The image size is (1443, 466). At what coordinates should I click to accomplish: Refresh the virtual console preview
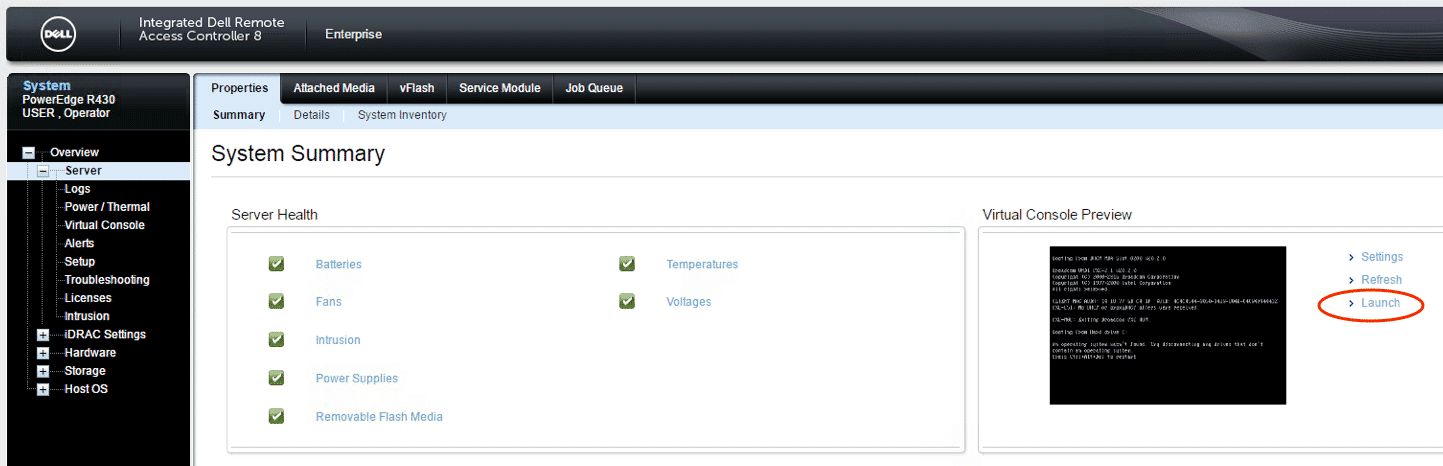(1381, 280)
